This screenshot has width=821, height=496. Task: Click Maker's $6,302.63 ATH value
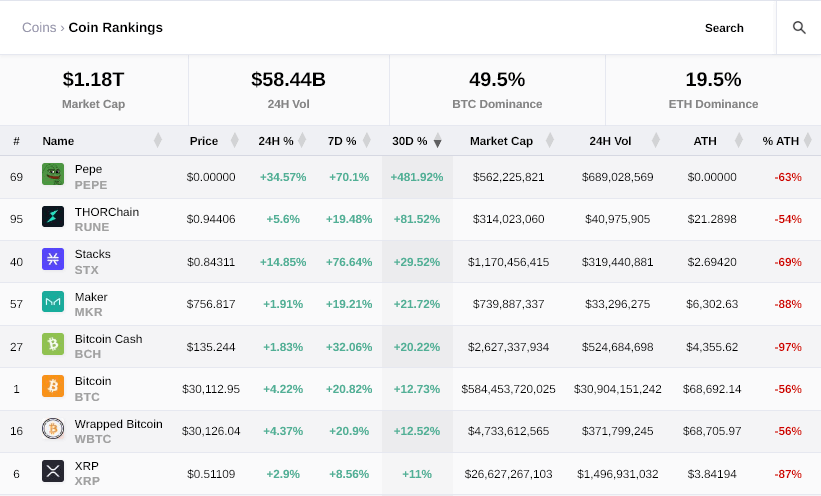click(x=712, y=304)
